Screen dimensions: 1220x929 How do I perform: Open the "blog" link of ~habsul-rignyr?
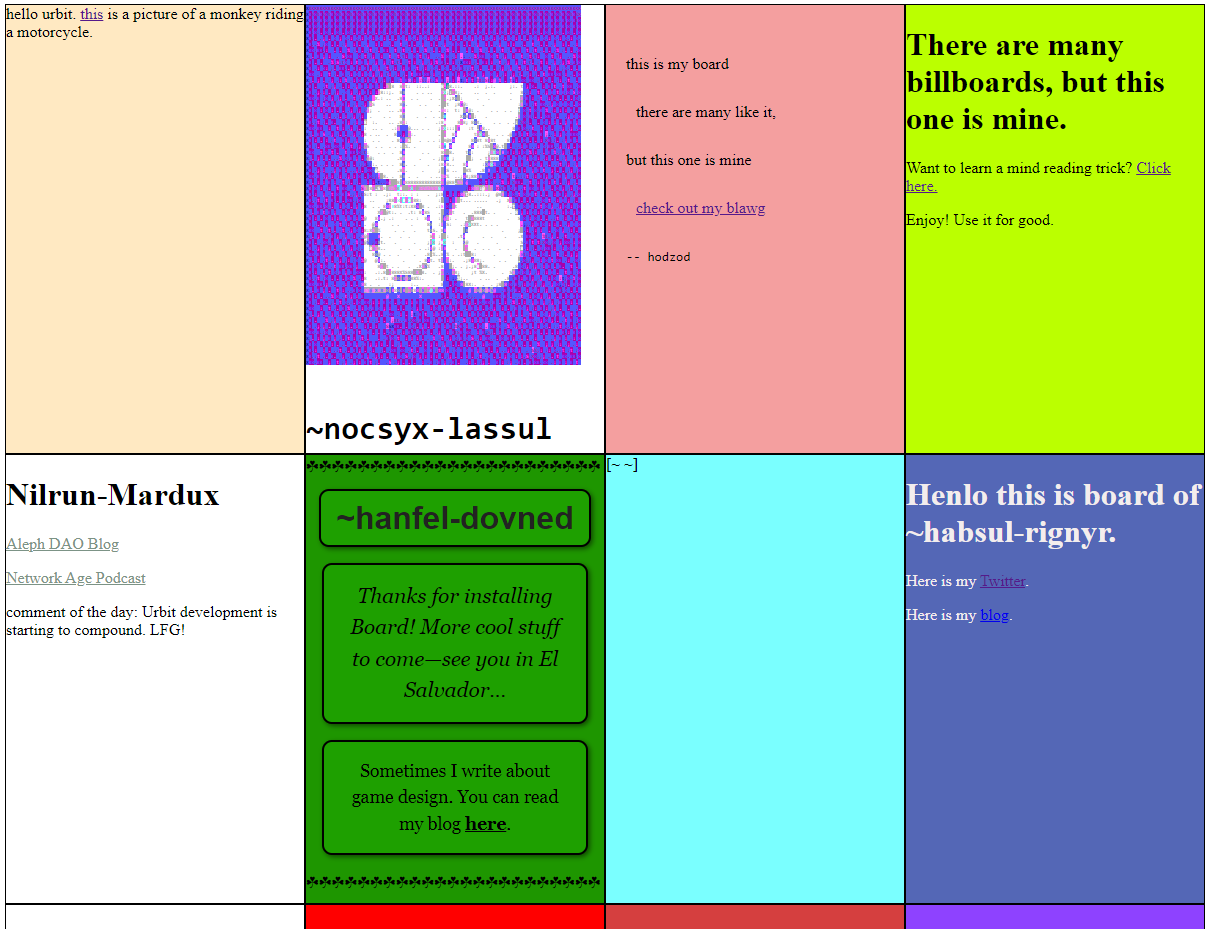point(995,615)
